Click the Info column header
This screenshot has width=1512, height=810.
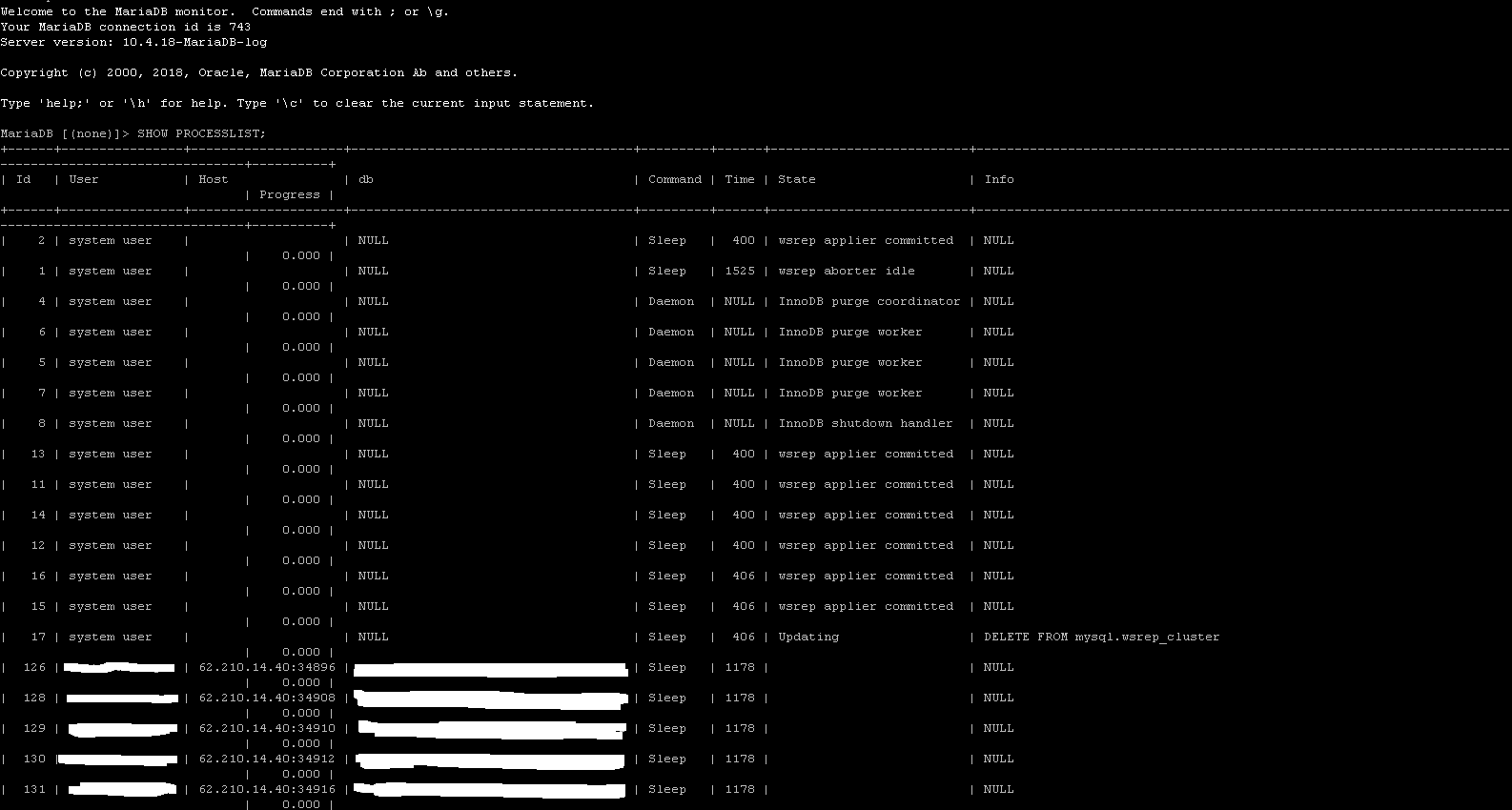click(x=998, y=179)
